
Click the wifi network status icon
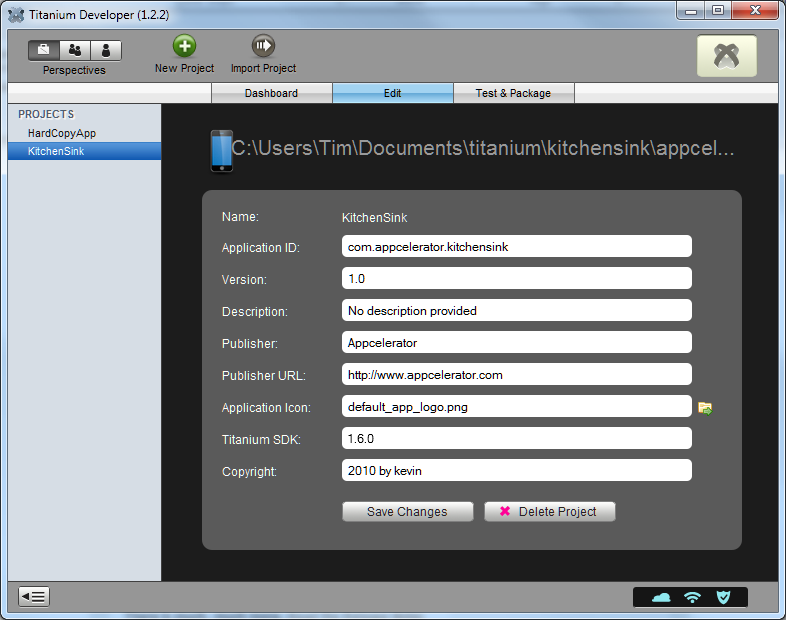692,597
